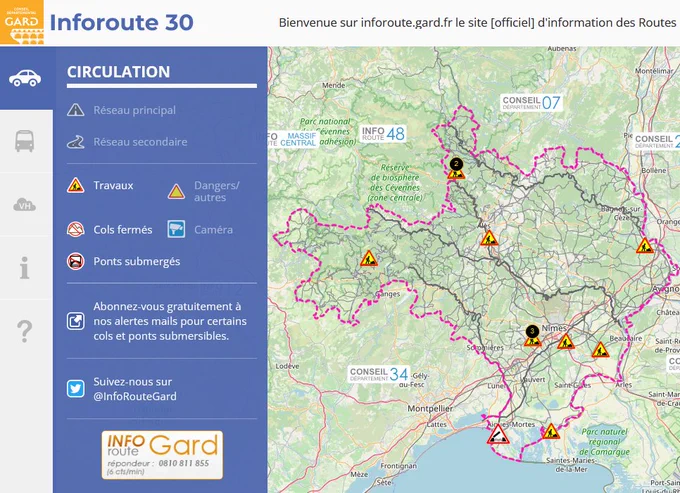This screenshot has height=493, width=680.
Task: Open the drawbridge marker at Aigues-Mortes
Action: point(498,434)
